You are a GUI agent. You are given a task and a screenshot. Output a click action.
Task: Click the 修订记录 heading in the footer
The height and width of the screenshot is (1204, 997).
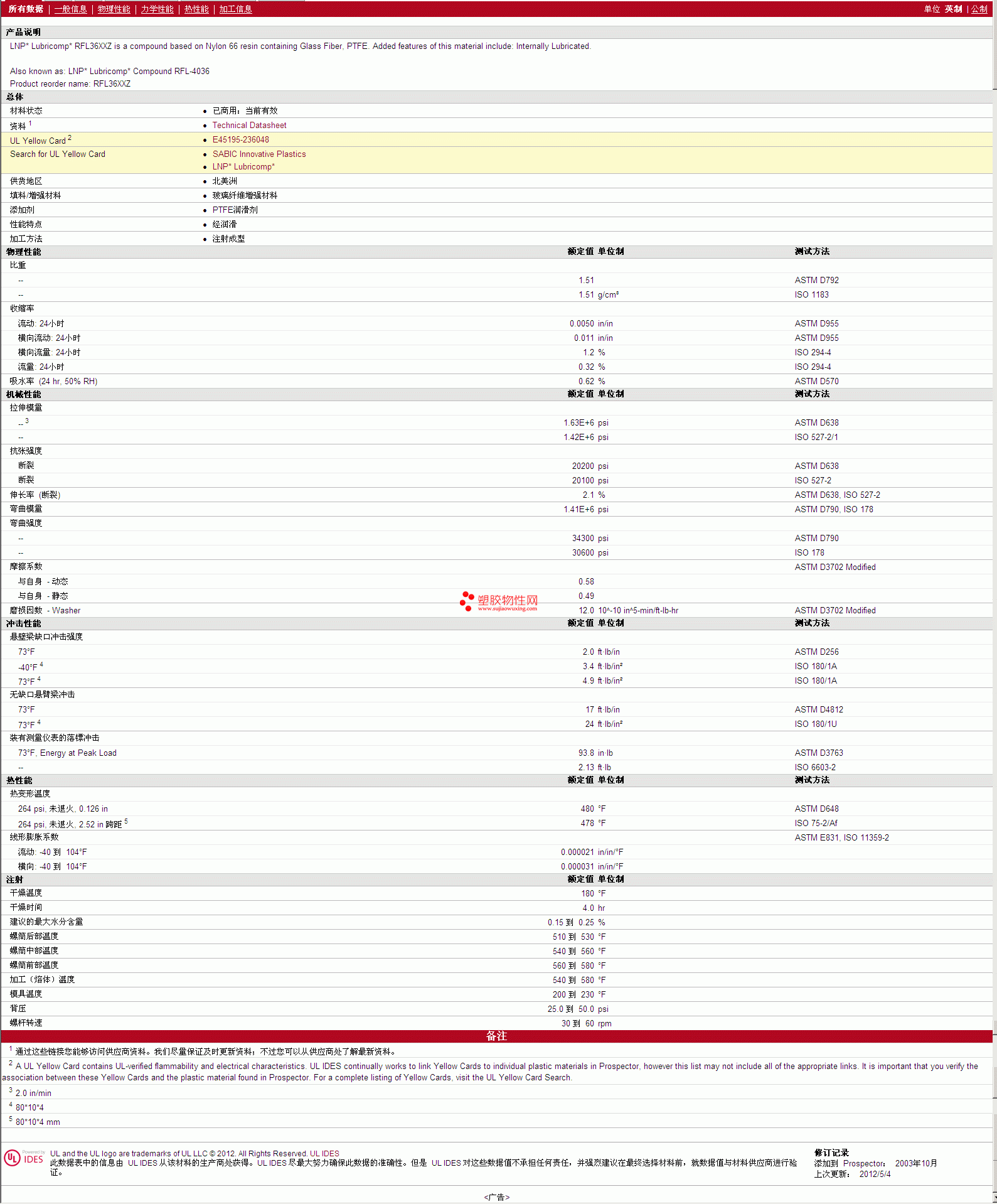click(x=831, y=1153)
